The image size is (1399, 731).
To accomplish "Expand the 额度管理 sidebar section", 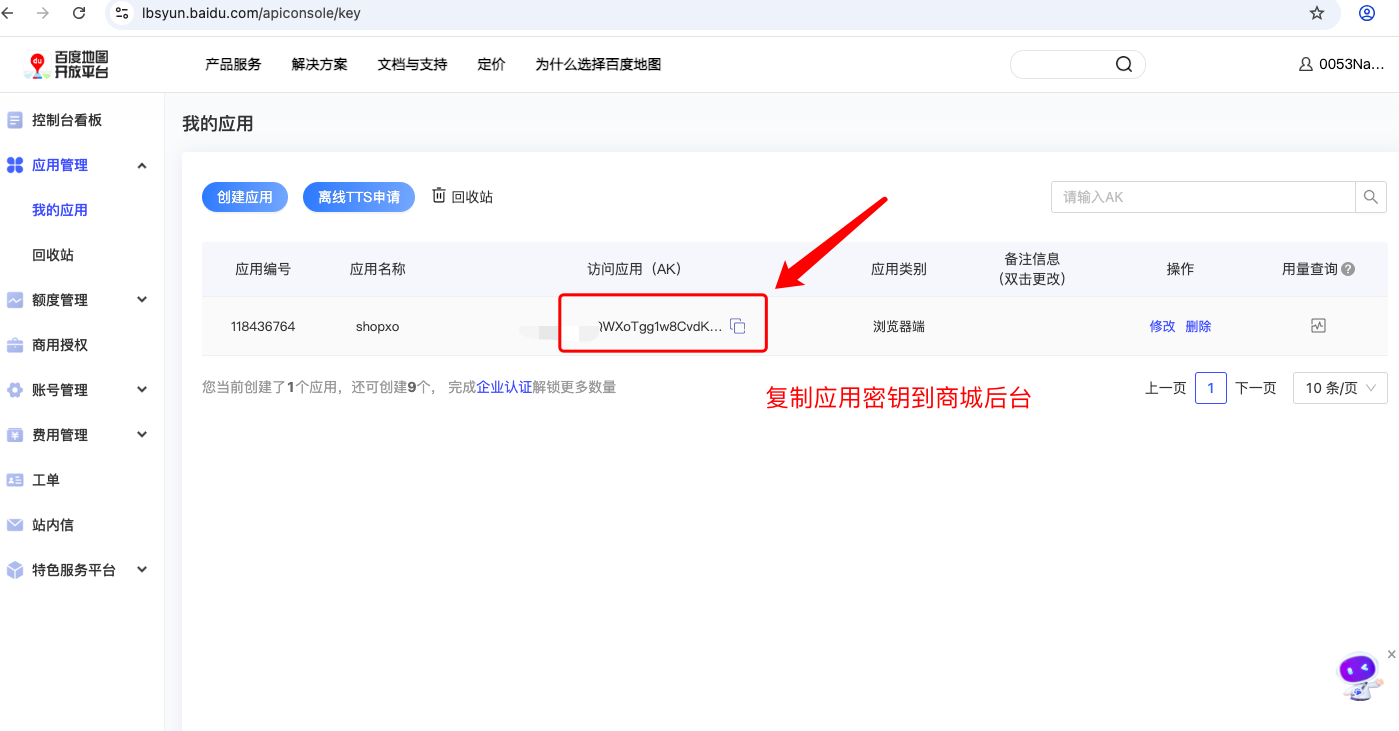I will click(142, 300).
